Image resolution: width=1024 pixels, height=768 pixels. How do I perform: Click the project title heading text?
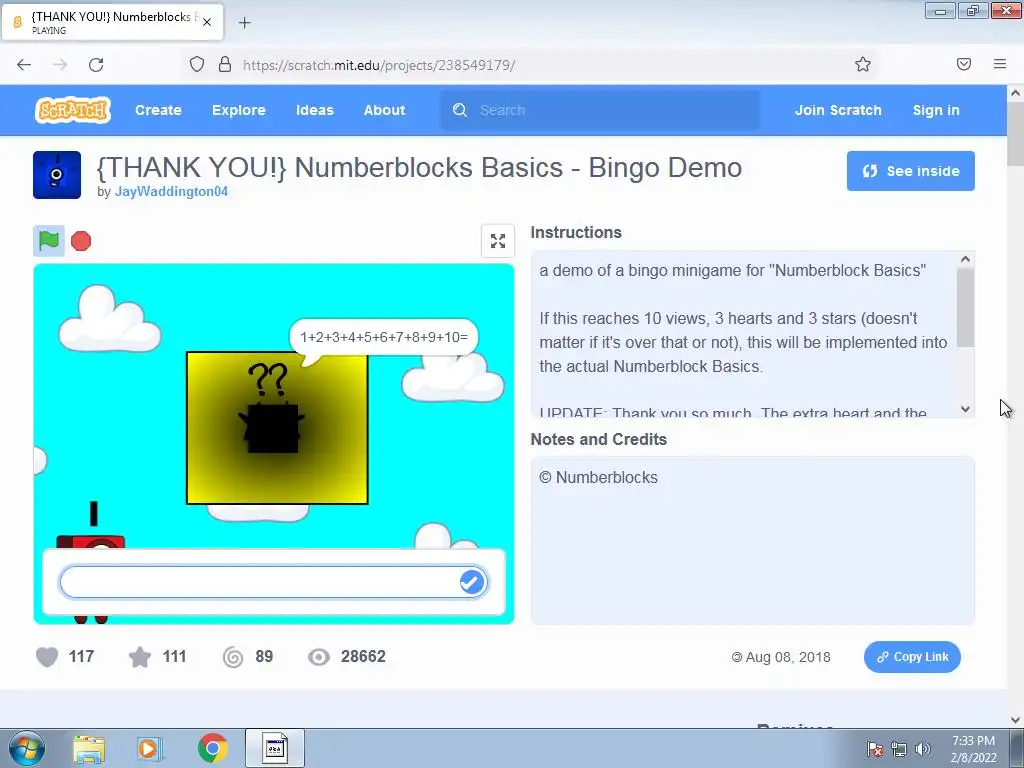coord(419,168)
